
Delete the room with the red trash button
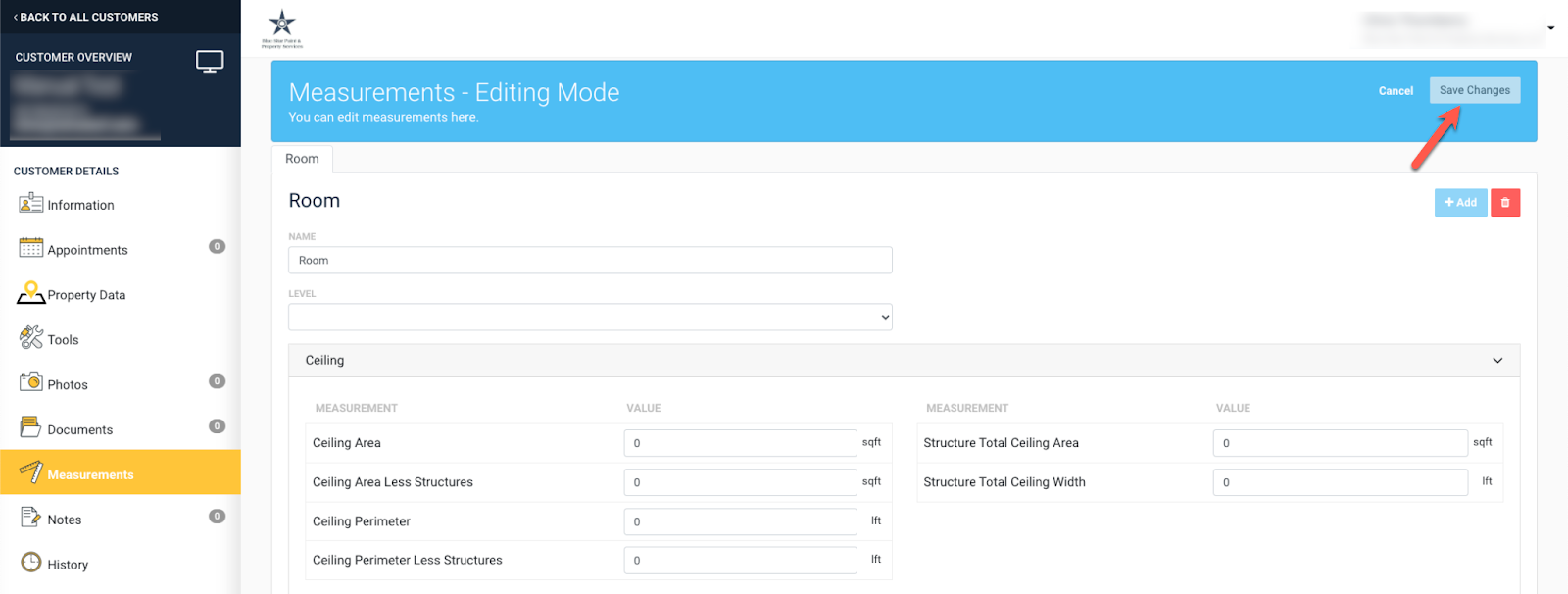click(x=1505, y=203)
